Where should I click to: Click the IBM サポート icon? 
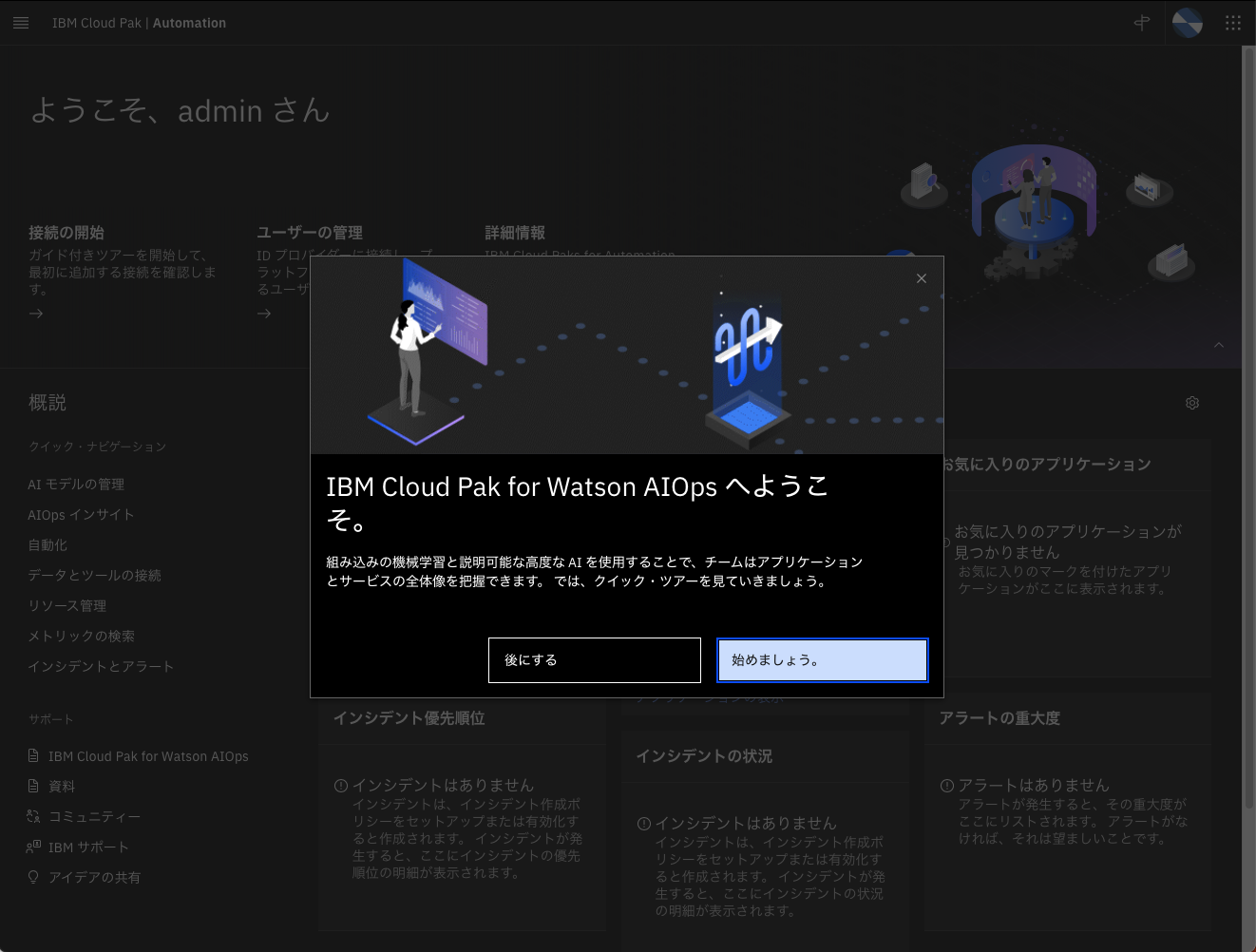34,847
